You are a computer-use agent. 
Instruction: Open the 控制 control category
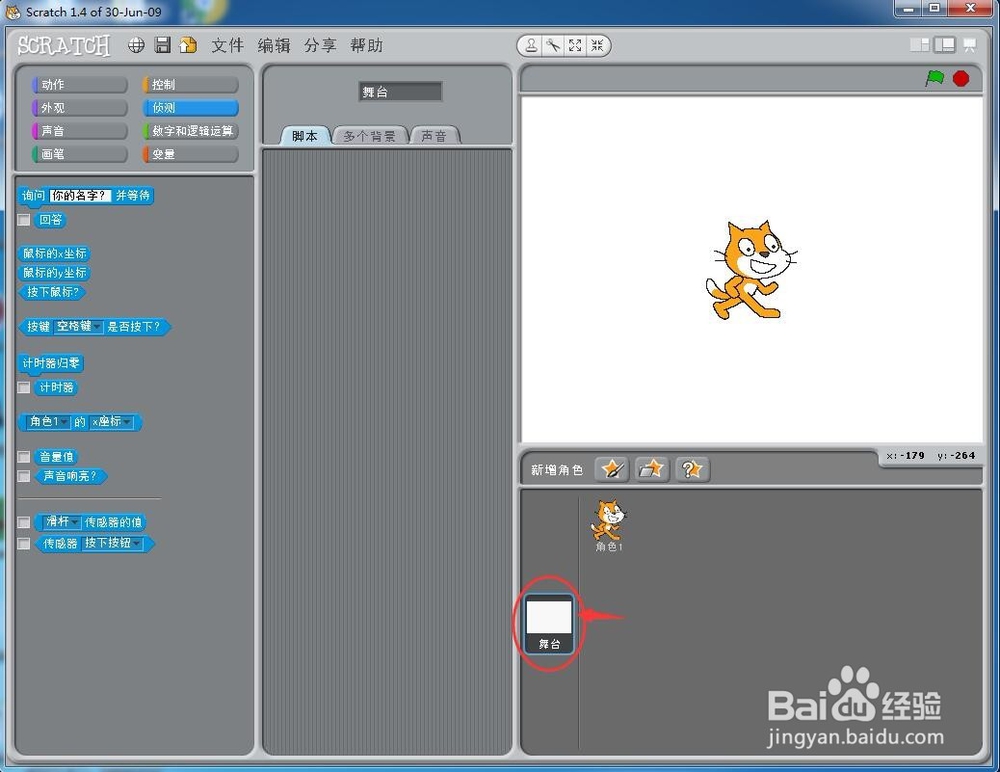[191, 84]
